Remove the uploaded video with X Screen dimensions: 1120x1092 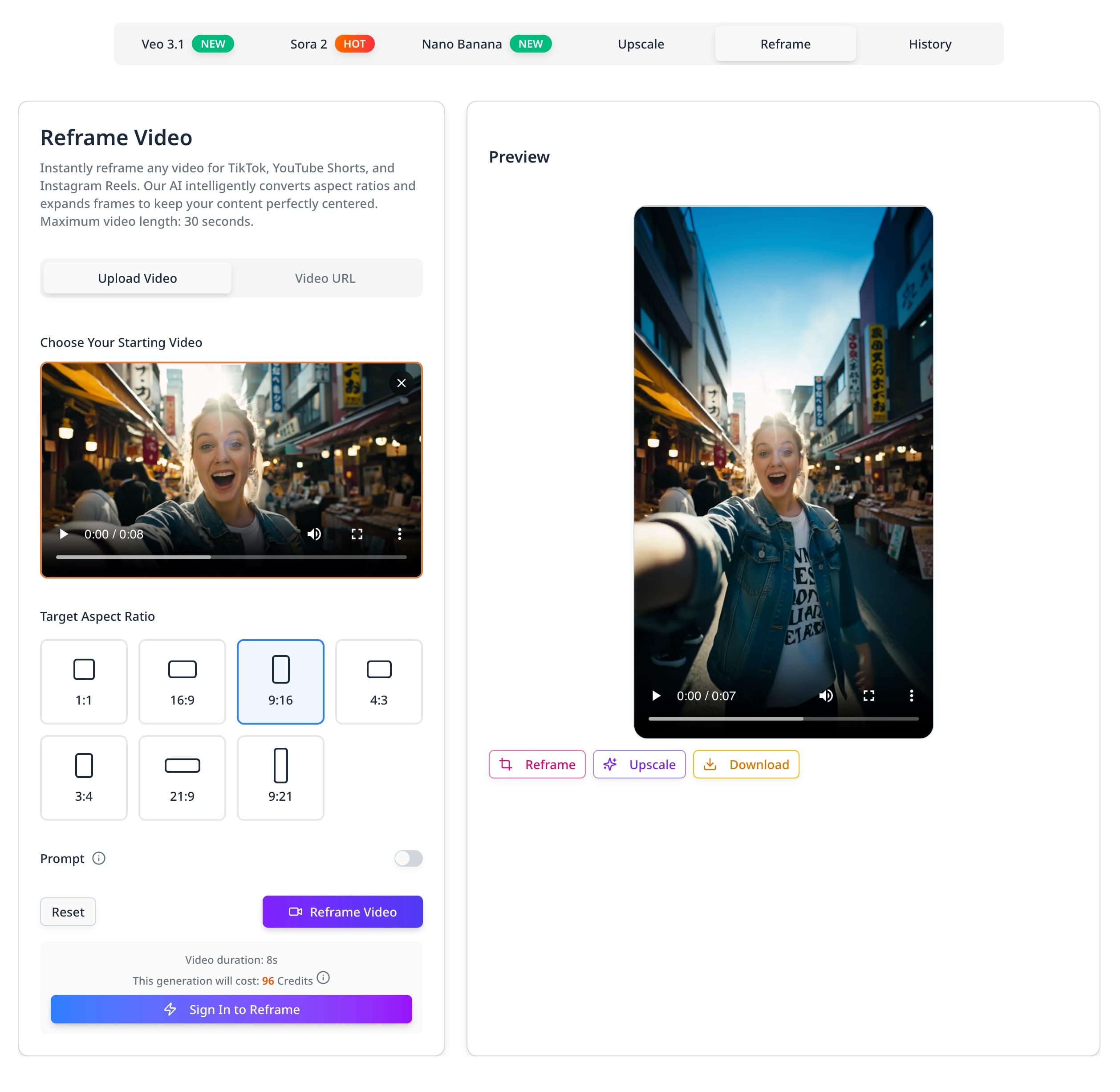pos(401,383)
